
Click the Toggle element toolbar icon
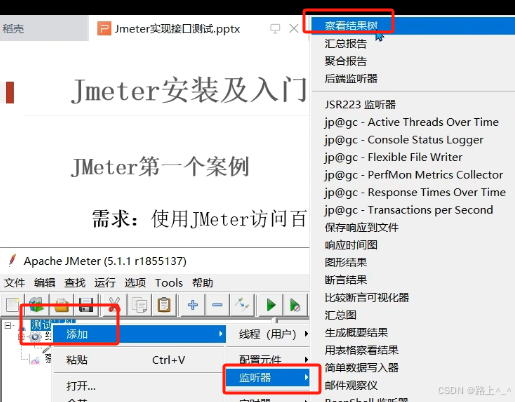pos(242,305)
